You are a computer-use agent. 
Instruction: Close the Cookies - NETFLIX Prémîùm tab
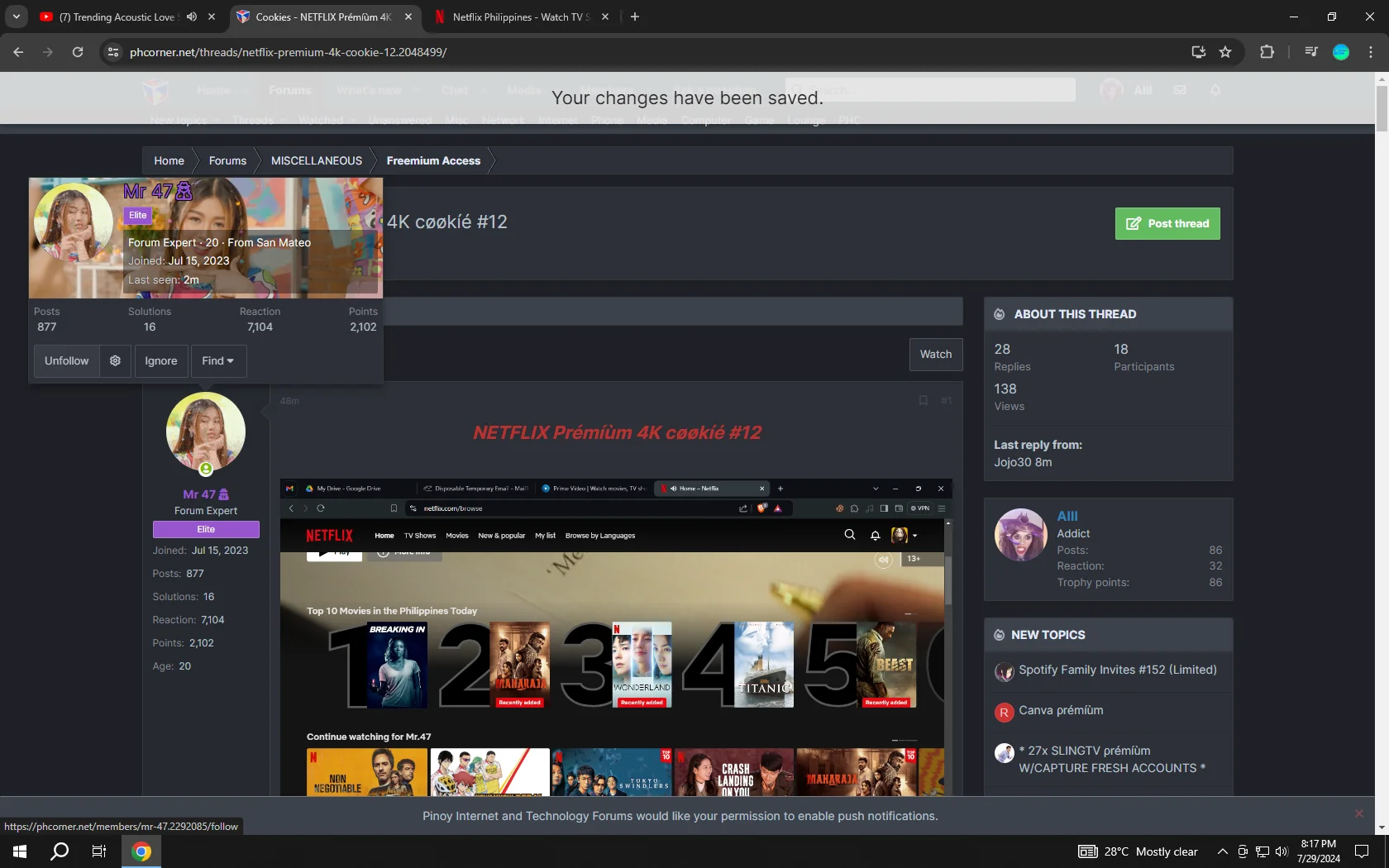coord(408,17)
